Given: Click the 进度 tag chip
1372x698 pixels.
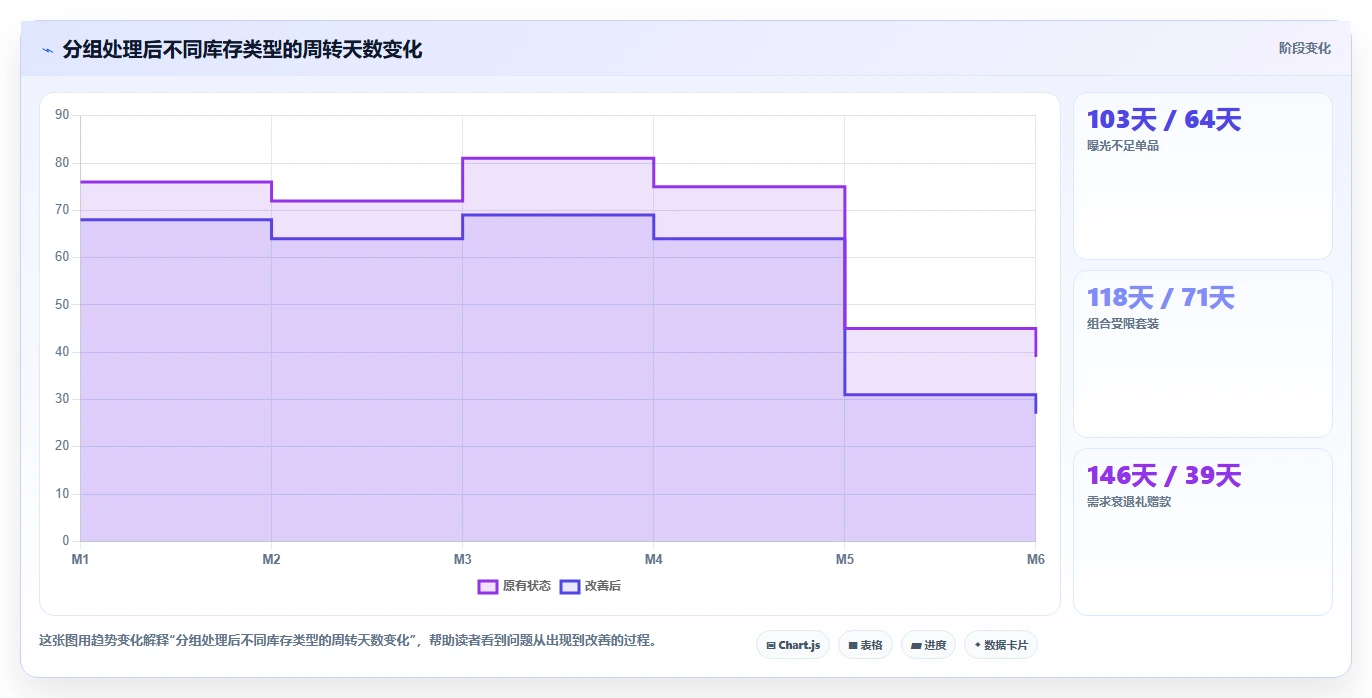Looking at the screenshot, I should pyautogui.click(x=928, y=645).
